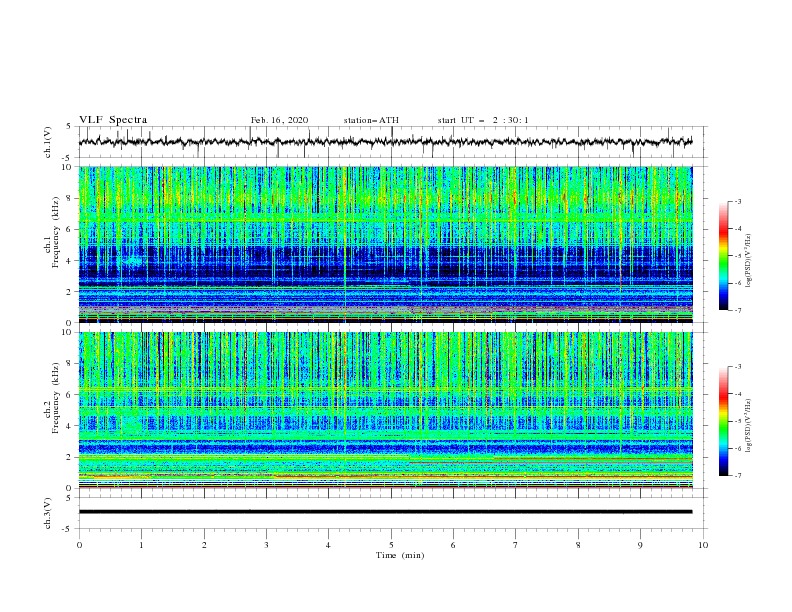Click the '-6' tick on the lower colorbar
The image size is (792, 612).
click(x=737, y=448)
